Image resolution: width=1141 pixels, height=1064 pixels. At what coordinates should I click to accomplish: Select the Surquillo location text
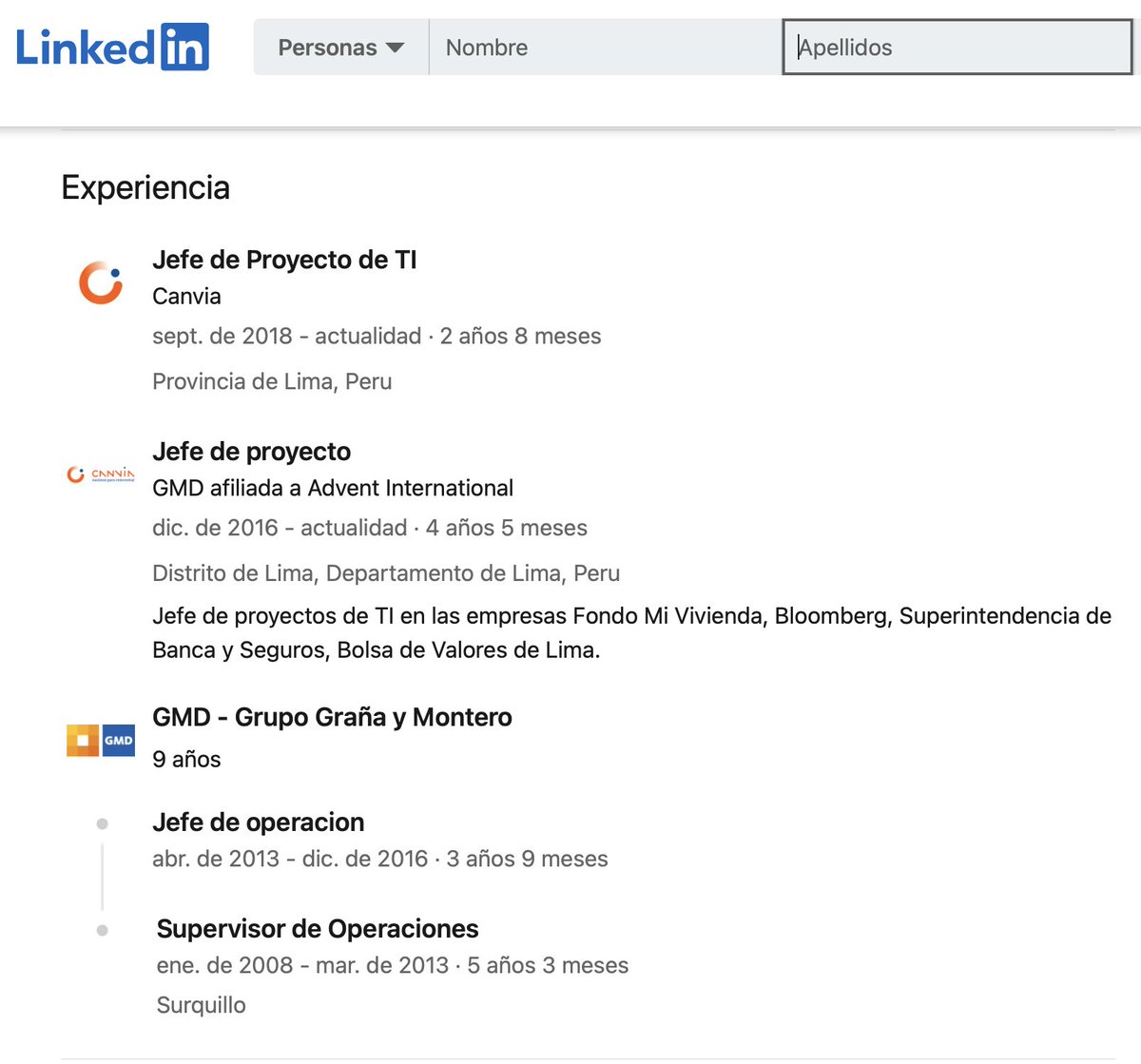[201, 1005]
